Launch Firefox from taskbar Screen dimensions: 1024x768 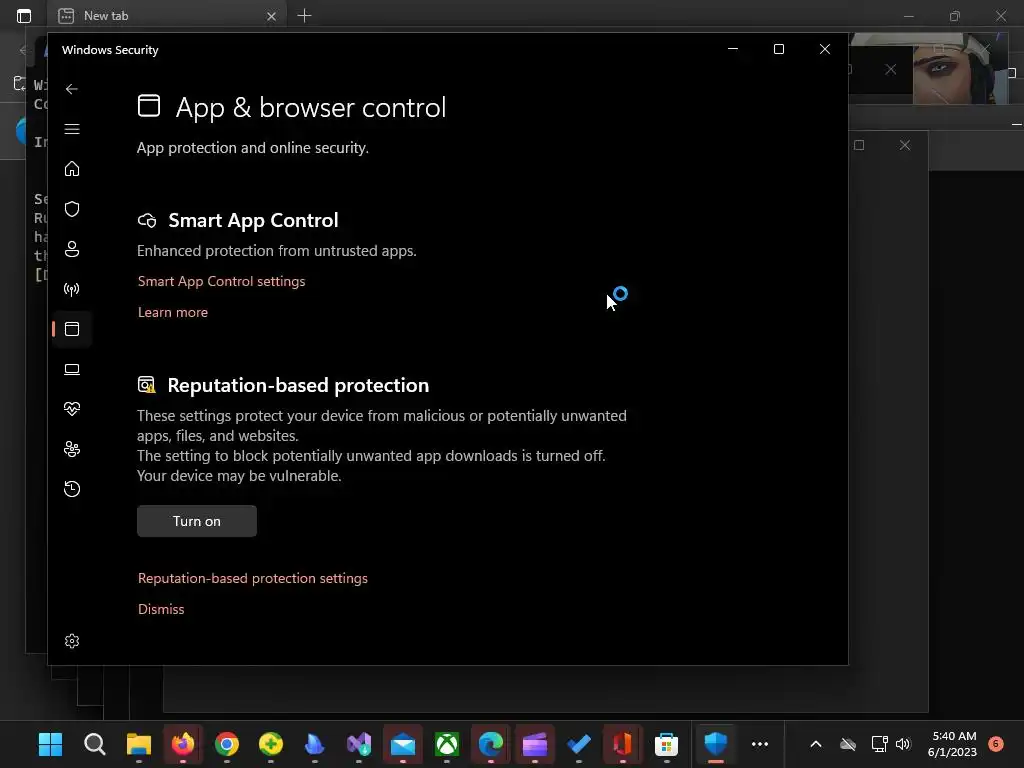pyautogui.click(x=183, y=744)
